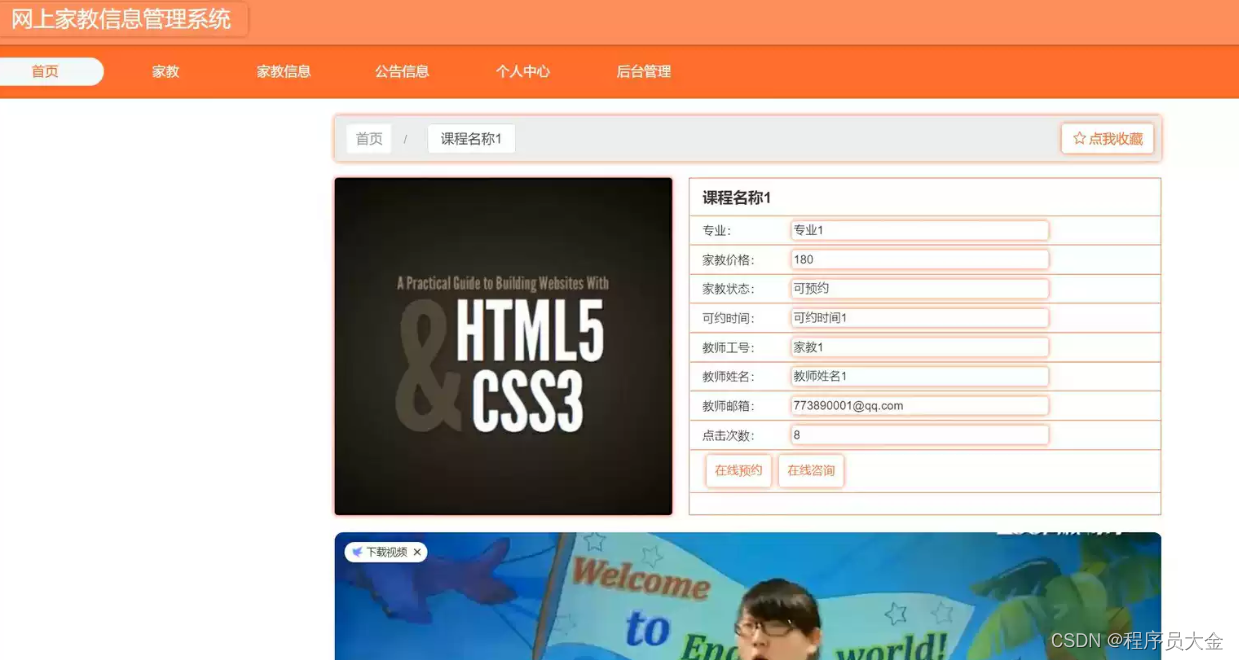Click the 点击次数 field showing 8
This screenshot has width=1239, height=660.
pyautogui.click(x=919, y=435)
